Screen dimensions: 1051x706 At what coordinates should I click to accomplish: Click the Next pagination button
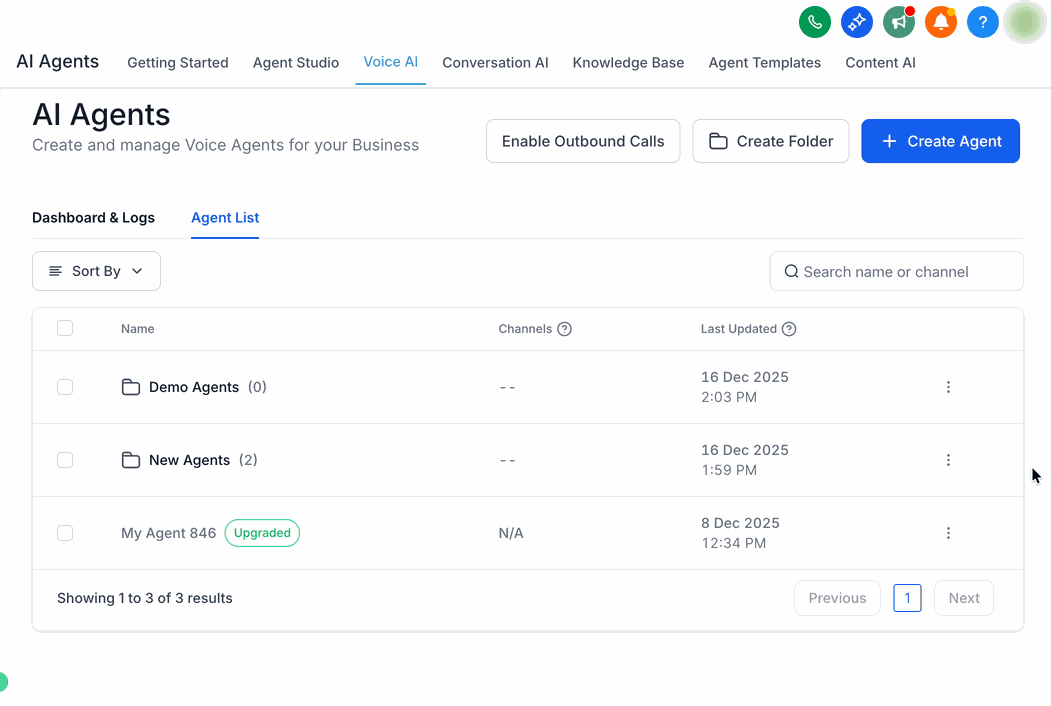(x=964, y=598)
